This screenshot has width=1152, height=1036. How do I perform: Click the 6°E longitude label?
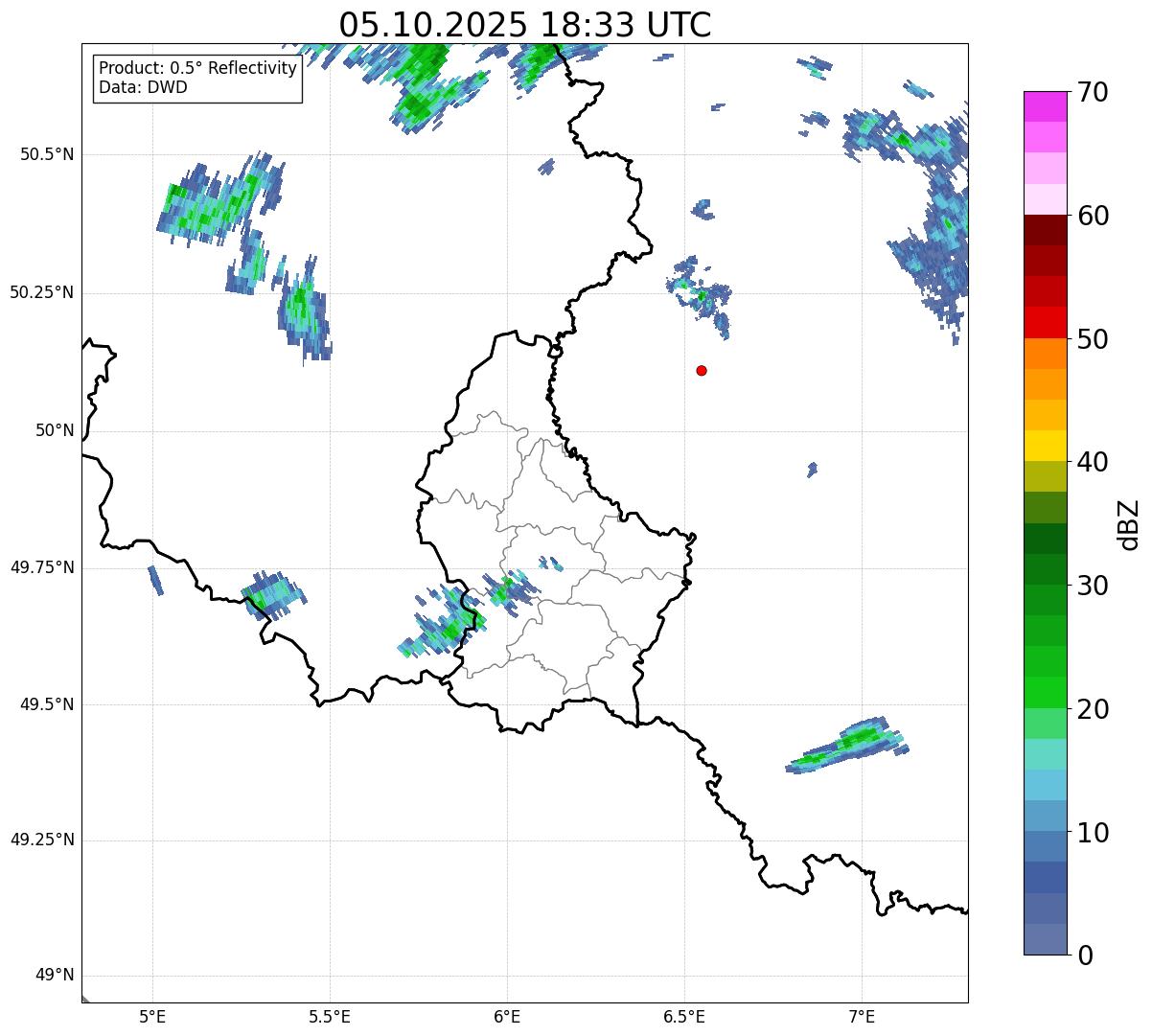coord(507,1016)
